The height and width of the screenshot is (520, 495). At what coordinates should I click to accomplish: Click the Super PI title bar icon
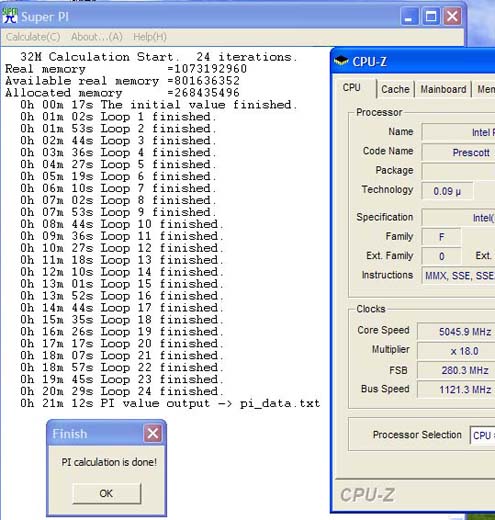pyautogui.click(x=9, y=16)
